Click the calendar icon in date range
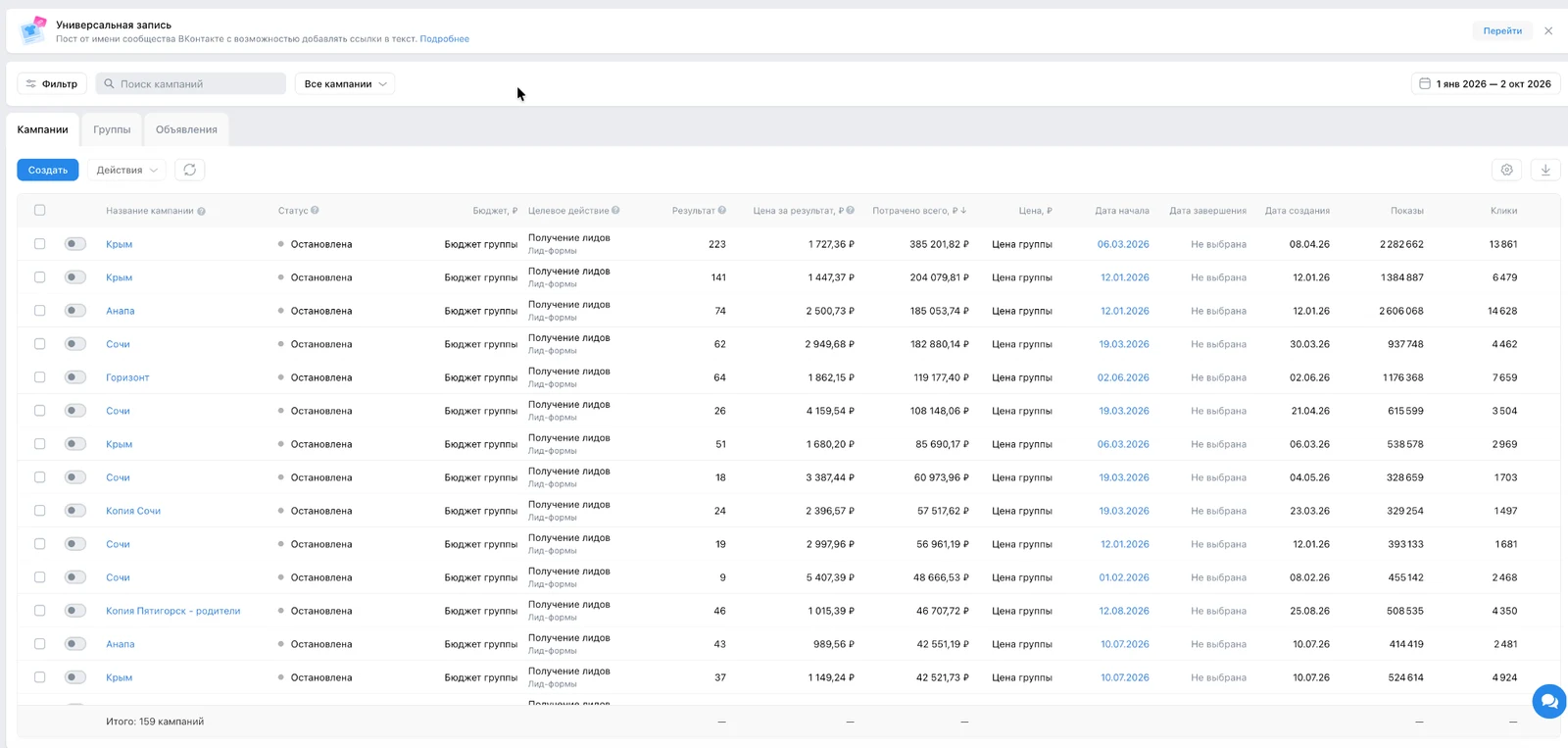The image size is (1568, 748). [x=1425, y=83]
